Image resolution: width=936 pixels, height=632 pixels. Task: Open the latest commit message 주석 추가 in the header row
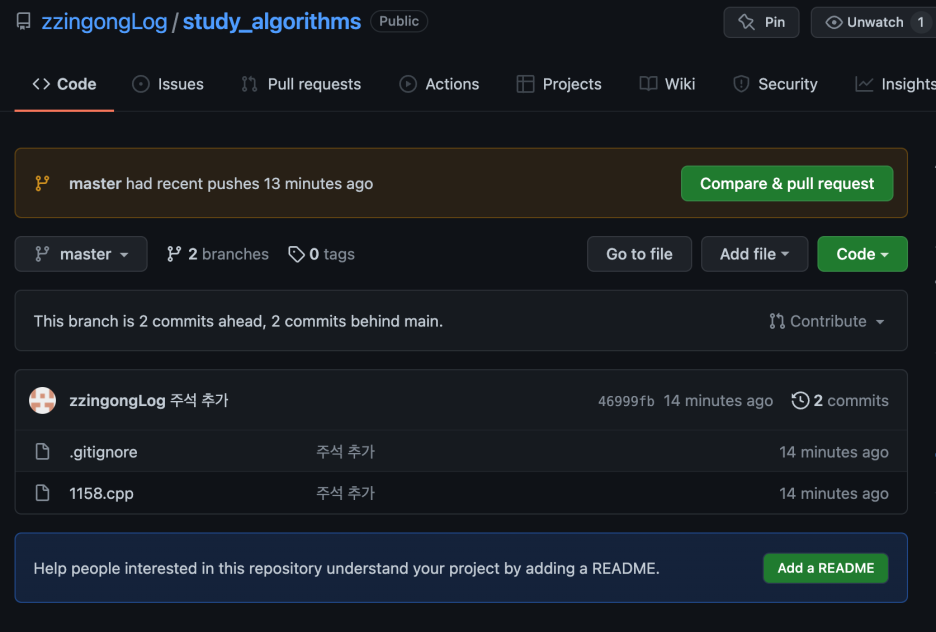[x=199, y=400]
